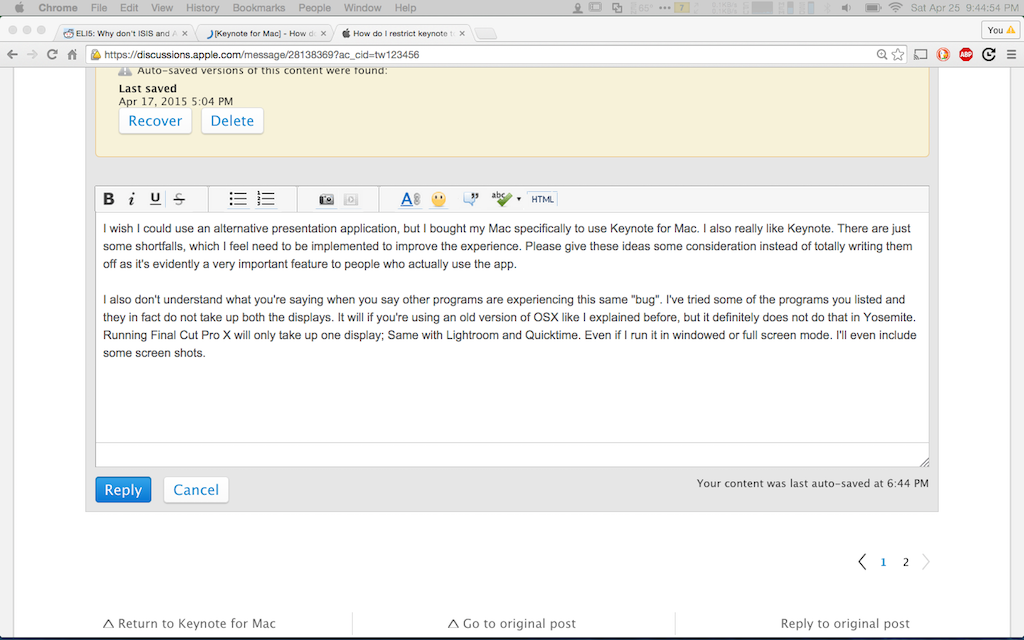Screen dimensions: 1024x640
Task: Delete the auto-saved version
Action: pyautogui.click(x=232, y=121)
